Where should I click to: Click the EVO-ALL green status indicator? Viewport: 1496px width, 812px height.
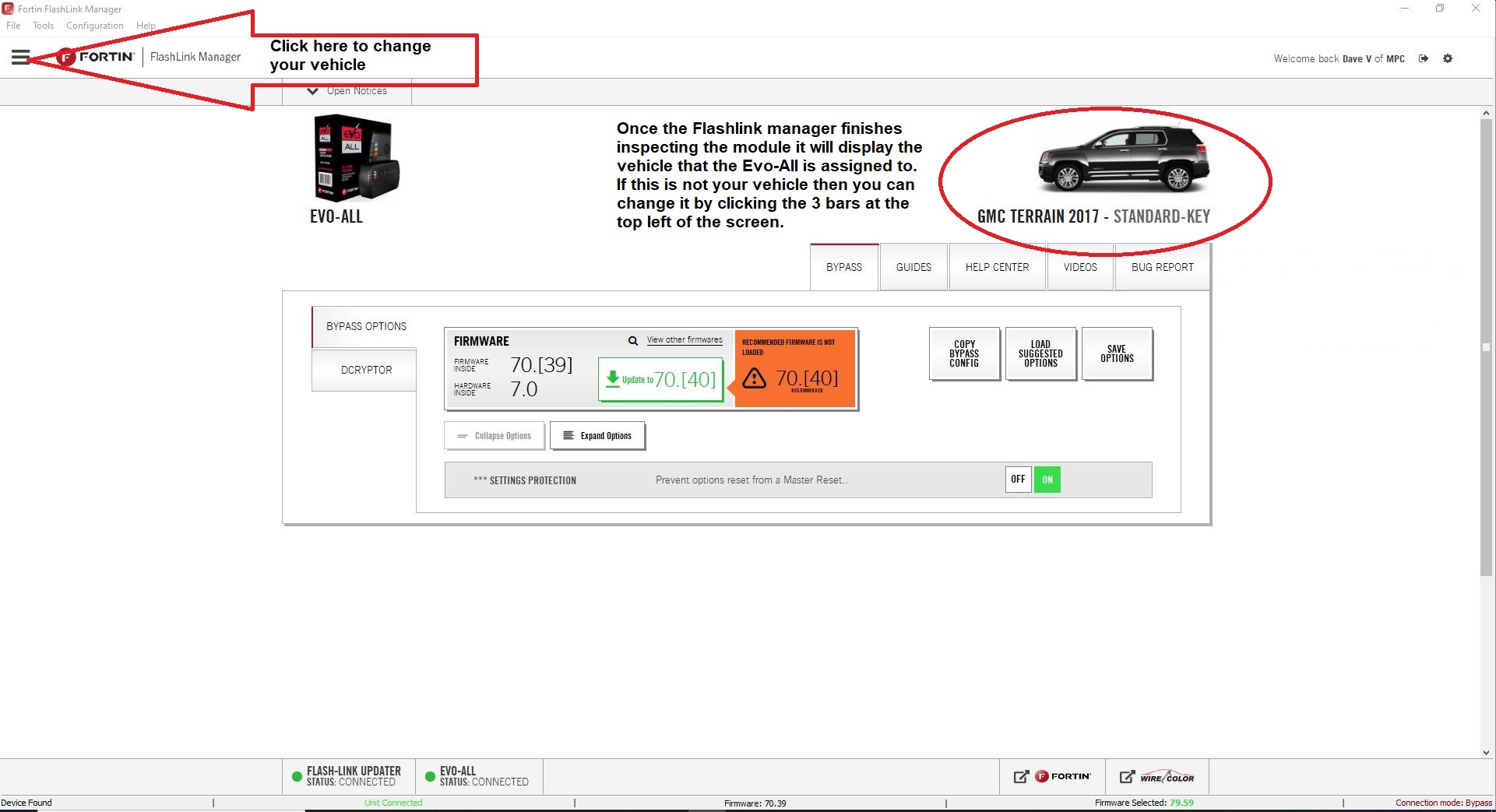tap(430, 776)
